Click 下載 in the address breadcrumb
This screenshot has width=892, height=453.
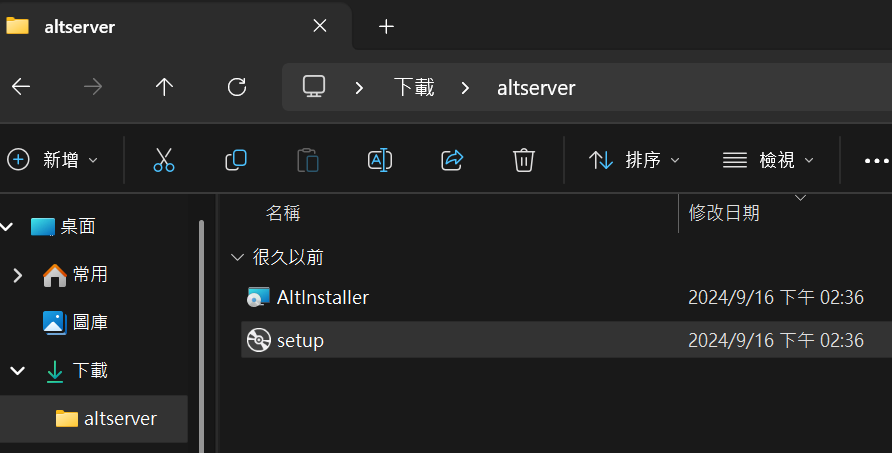[x=414, y=87]
